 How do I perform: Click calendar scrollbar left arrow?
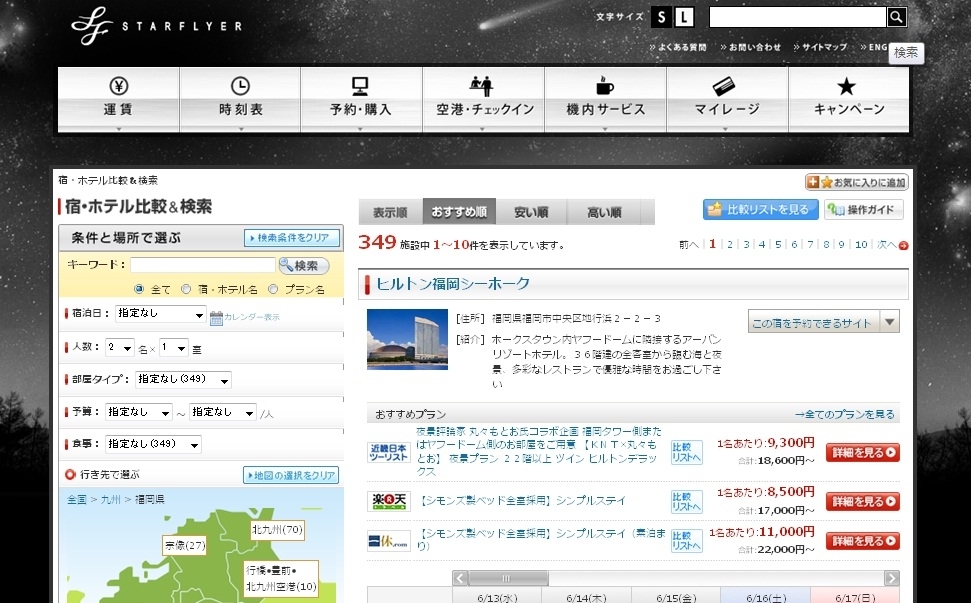pyautogui.click(x=459, y=578)
